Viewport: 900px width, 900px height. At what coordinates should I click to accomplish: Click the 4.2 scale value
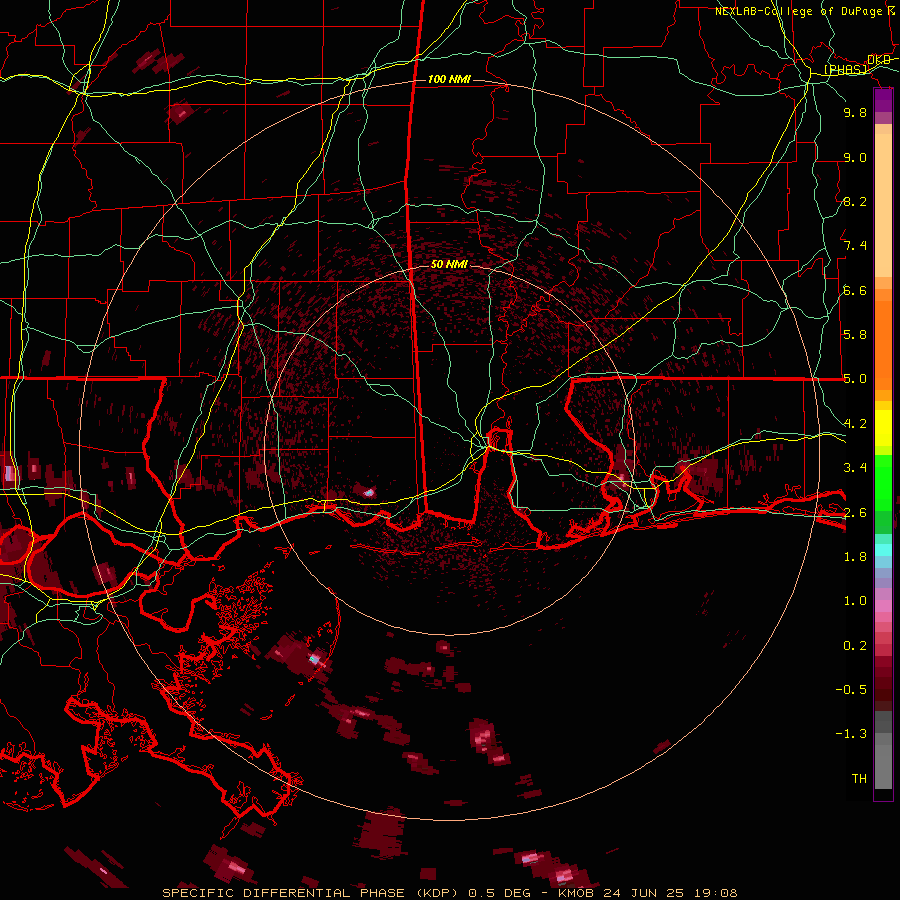pos(855,424)
